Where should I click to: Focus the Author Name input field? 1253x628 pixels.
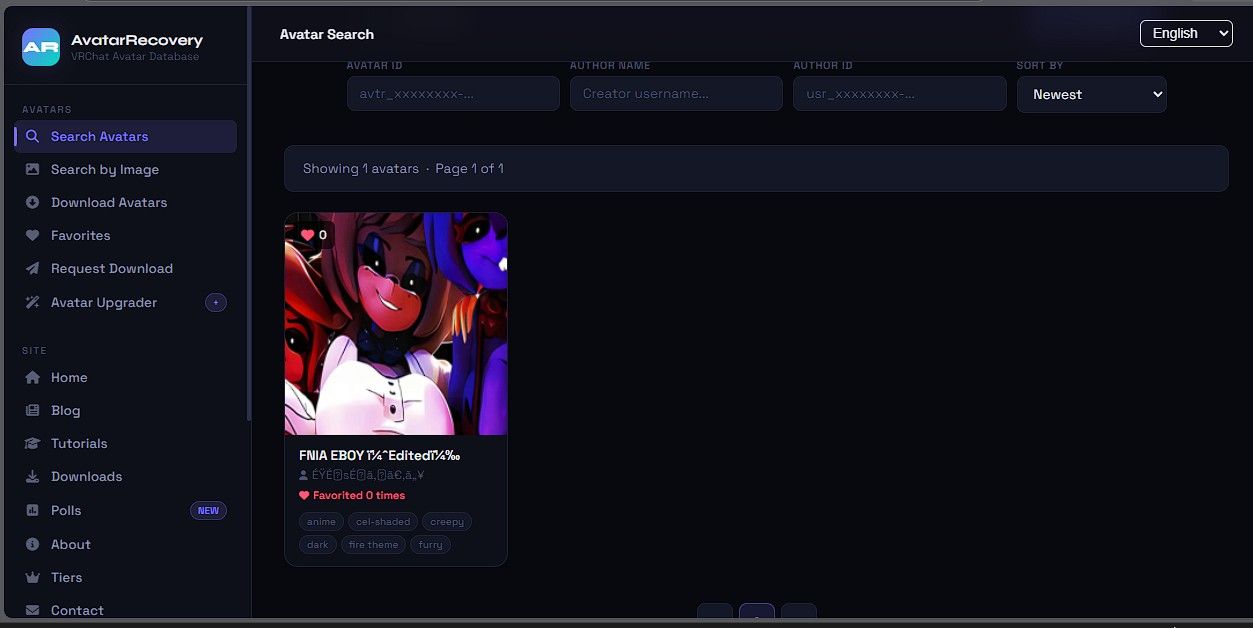676,93
